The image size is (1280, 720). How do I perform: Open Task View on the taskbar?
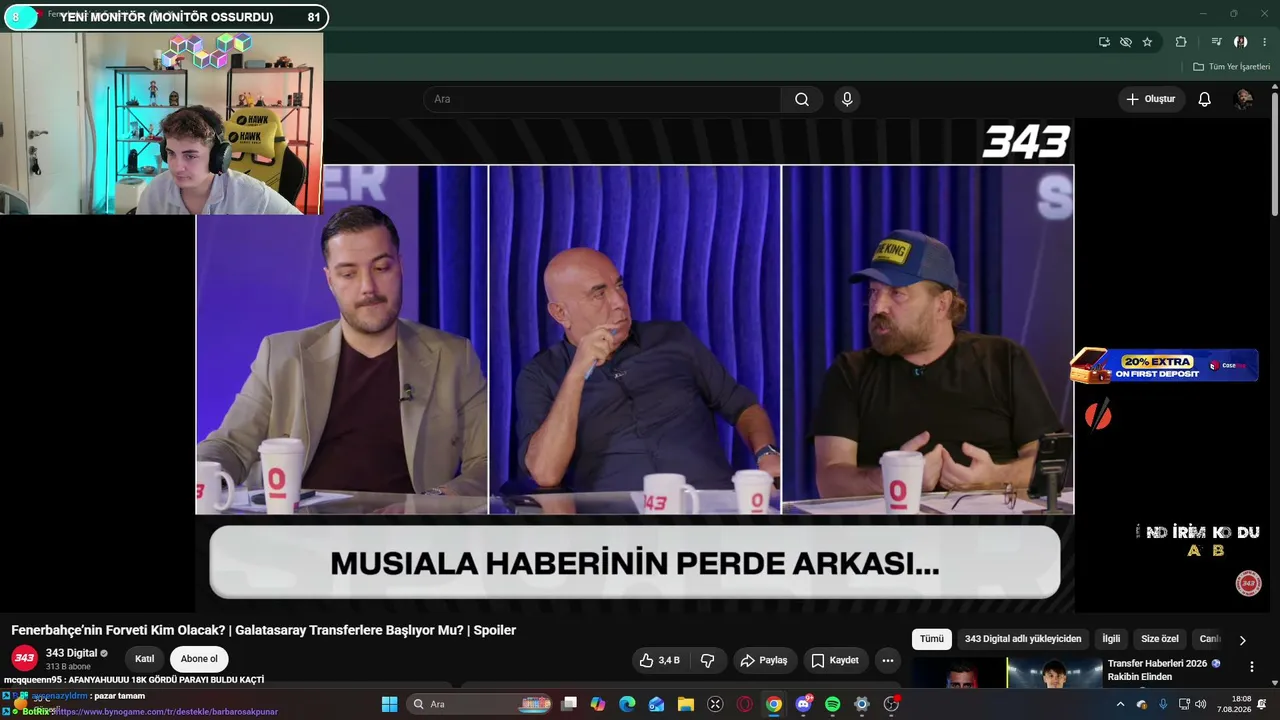click(569, 704)
